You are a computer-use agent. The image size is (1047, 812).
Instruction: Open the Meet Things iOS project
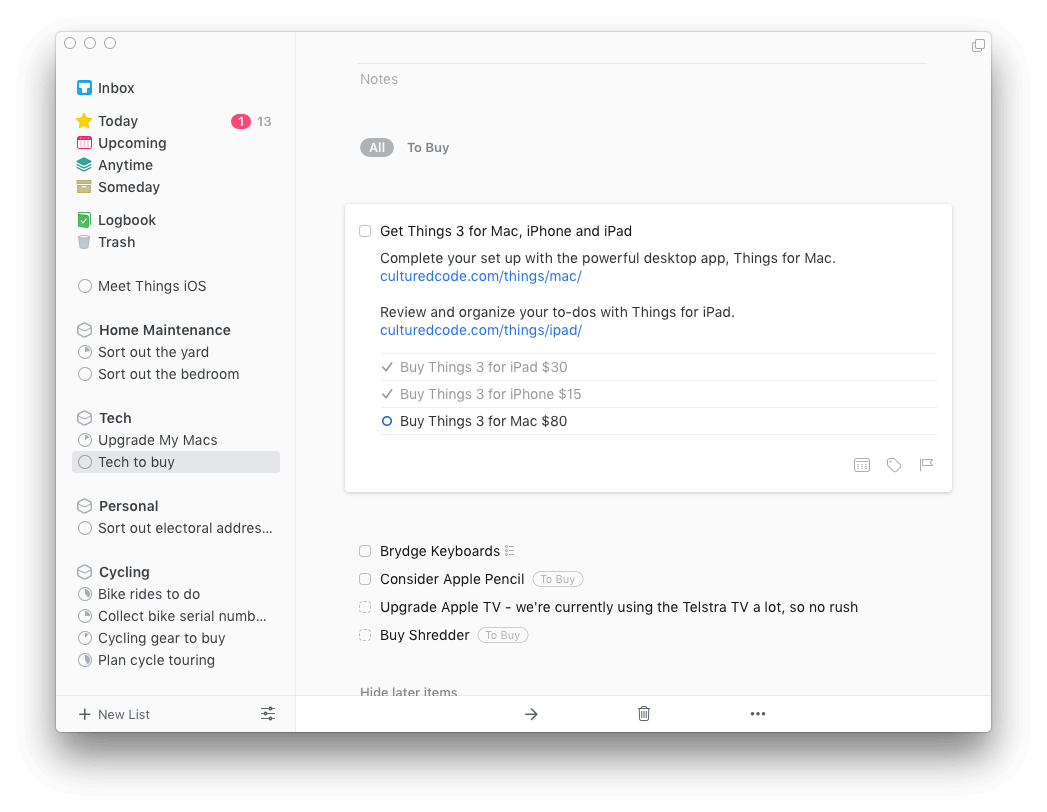pos(176,286)
